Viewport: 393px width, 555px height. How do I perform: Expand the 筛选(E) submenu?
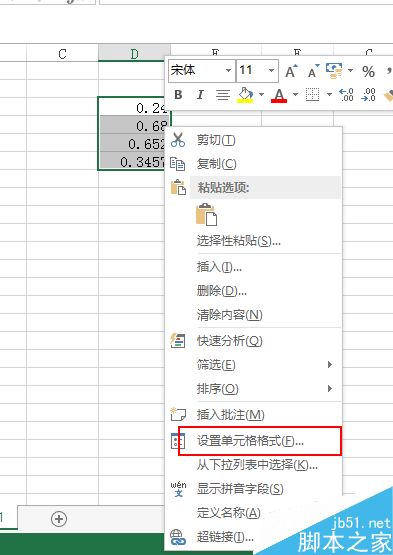point(253,365)
